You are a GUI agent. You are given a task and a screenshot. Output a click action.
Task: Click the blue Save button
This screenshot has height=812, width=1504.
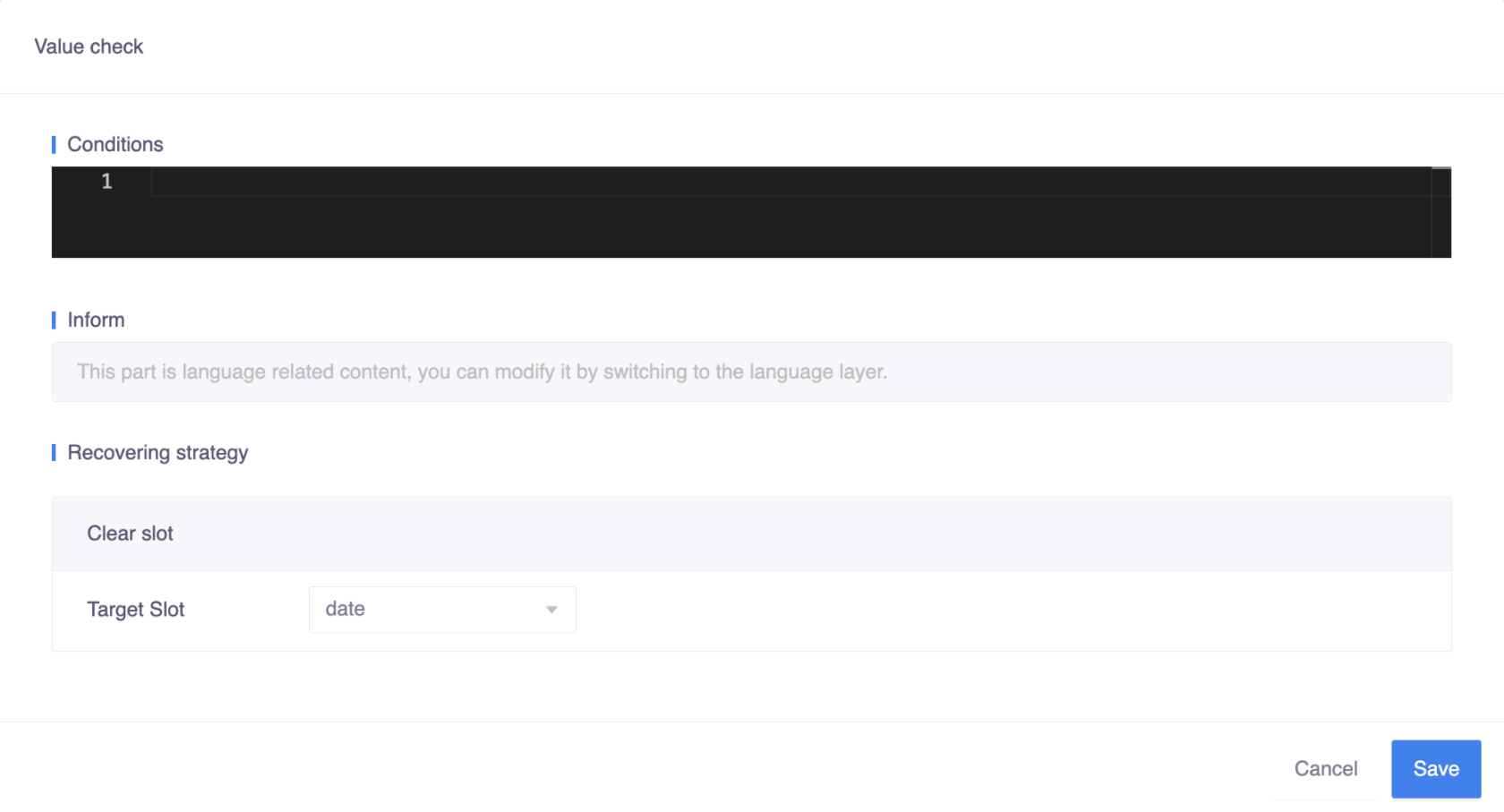[1435, 769]
